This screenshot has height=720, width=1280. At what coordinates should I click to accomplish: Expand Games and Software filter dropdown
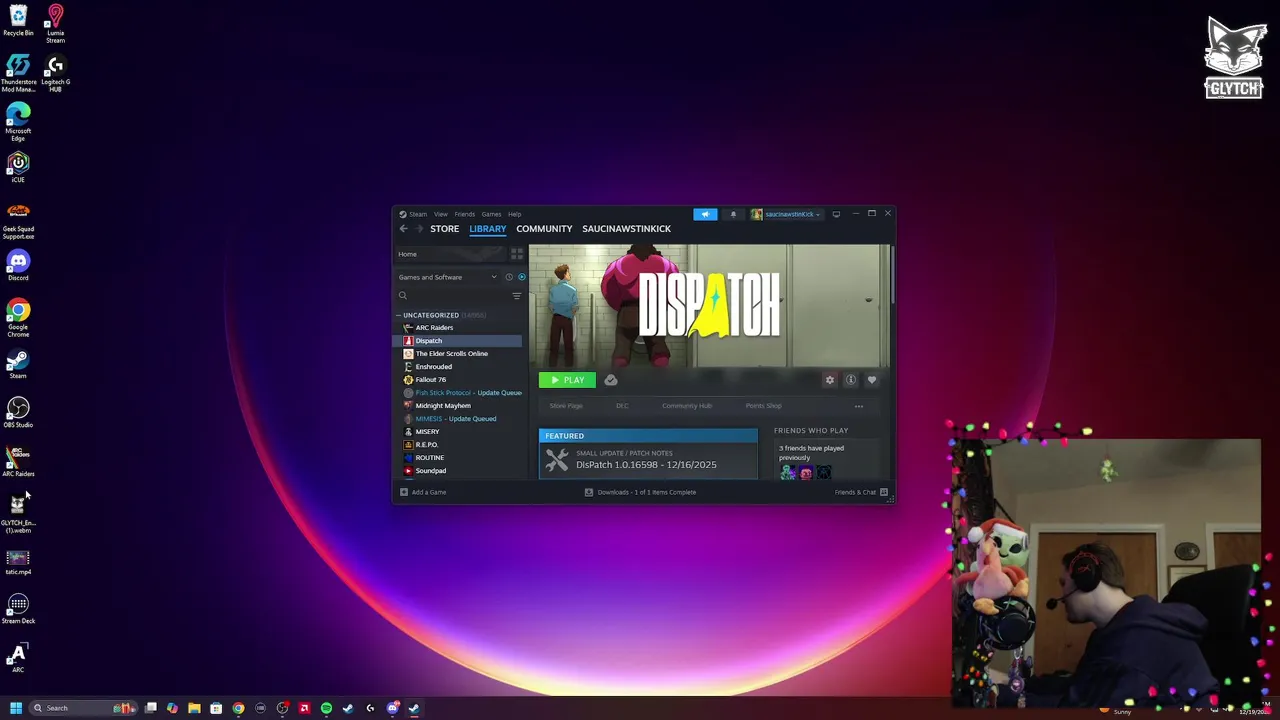[x=447, y=277]
